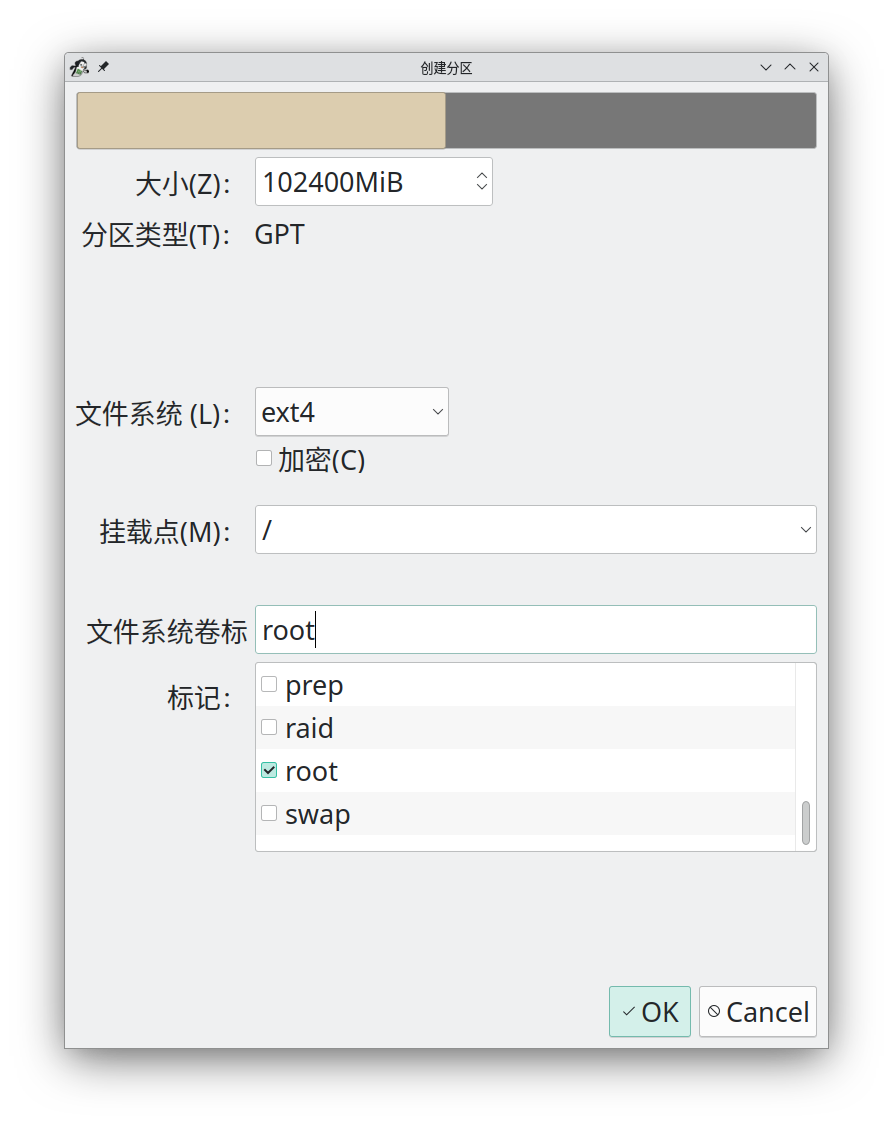Click the installer app icon in title bar
This screenshot has width=893, height=1125.
coord(79,67)
